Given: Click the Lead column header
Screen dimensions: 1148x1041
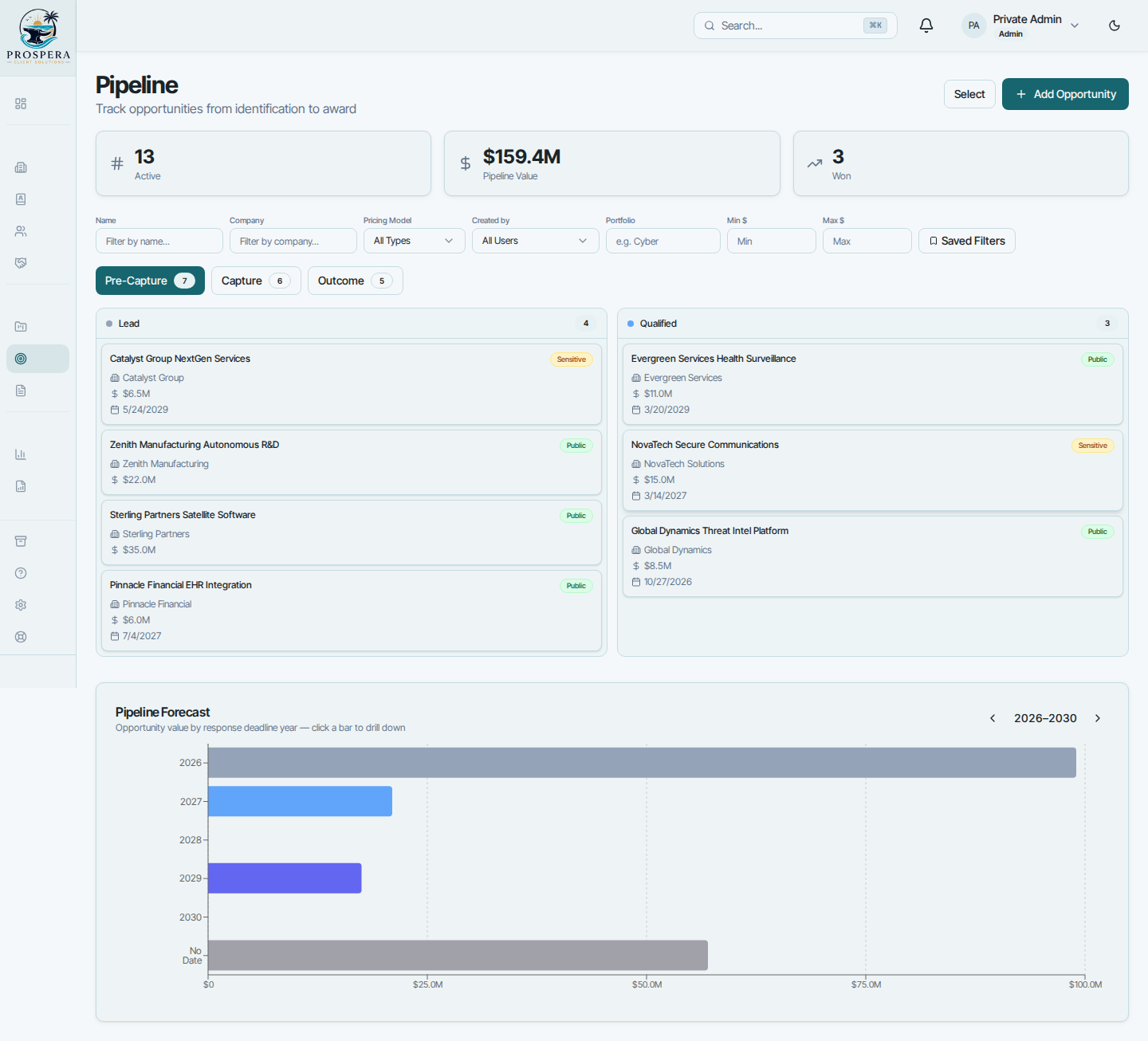Looking at the screenshot, I should pyautogui.click(x=352, y=324).
